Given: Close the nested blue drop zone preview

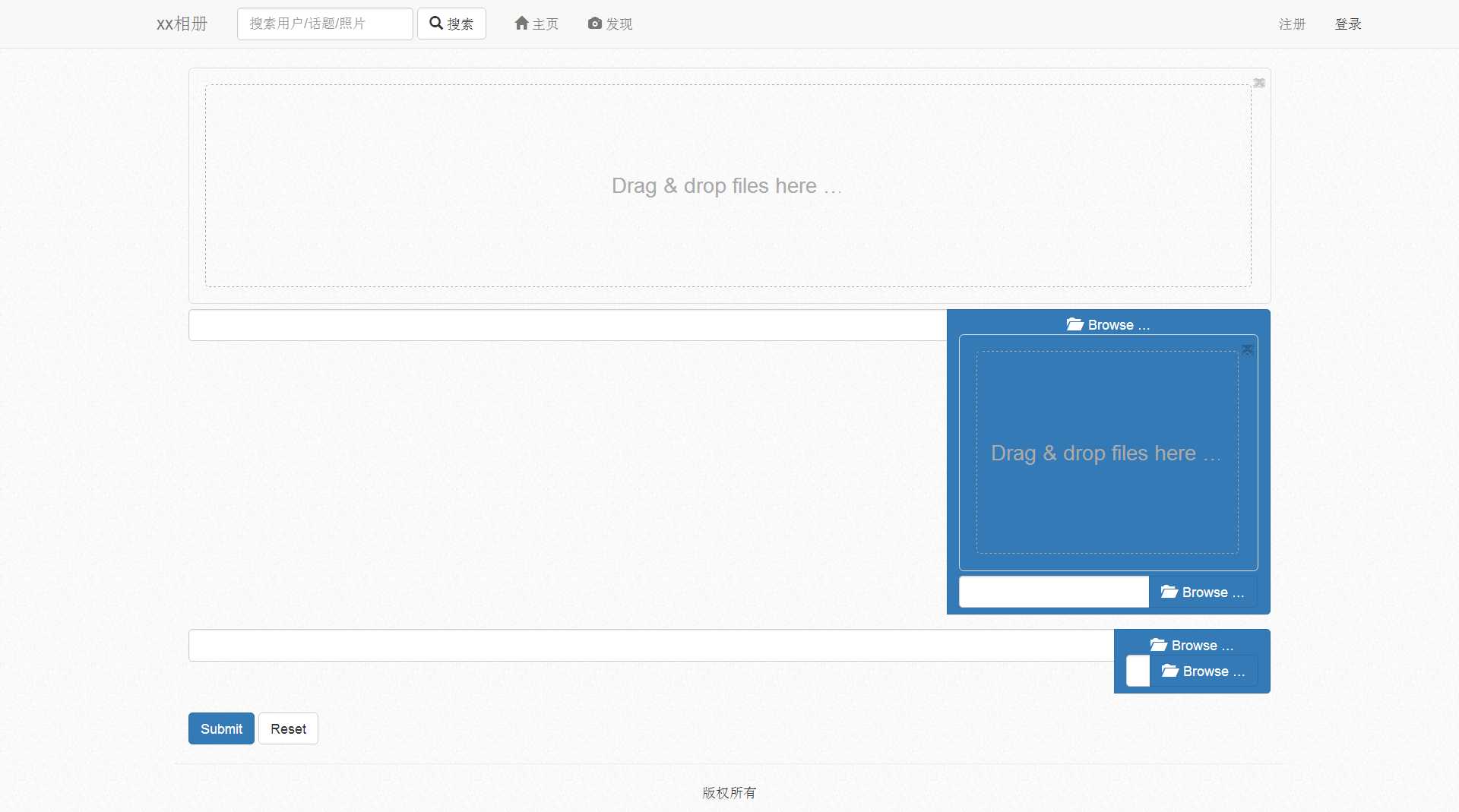Looking at the screenshot, I should [1248, 349].
